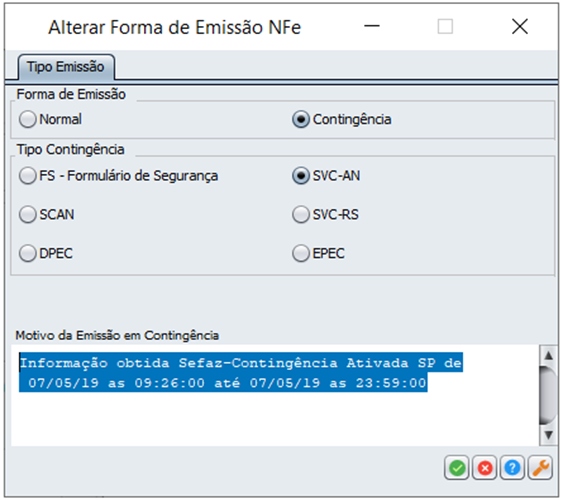
Task: Click the motivo text box scrollbar thumb
Action: coord(548,395)
